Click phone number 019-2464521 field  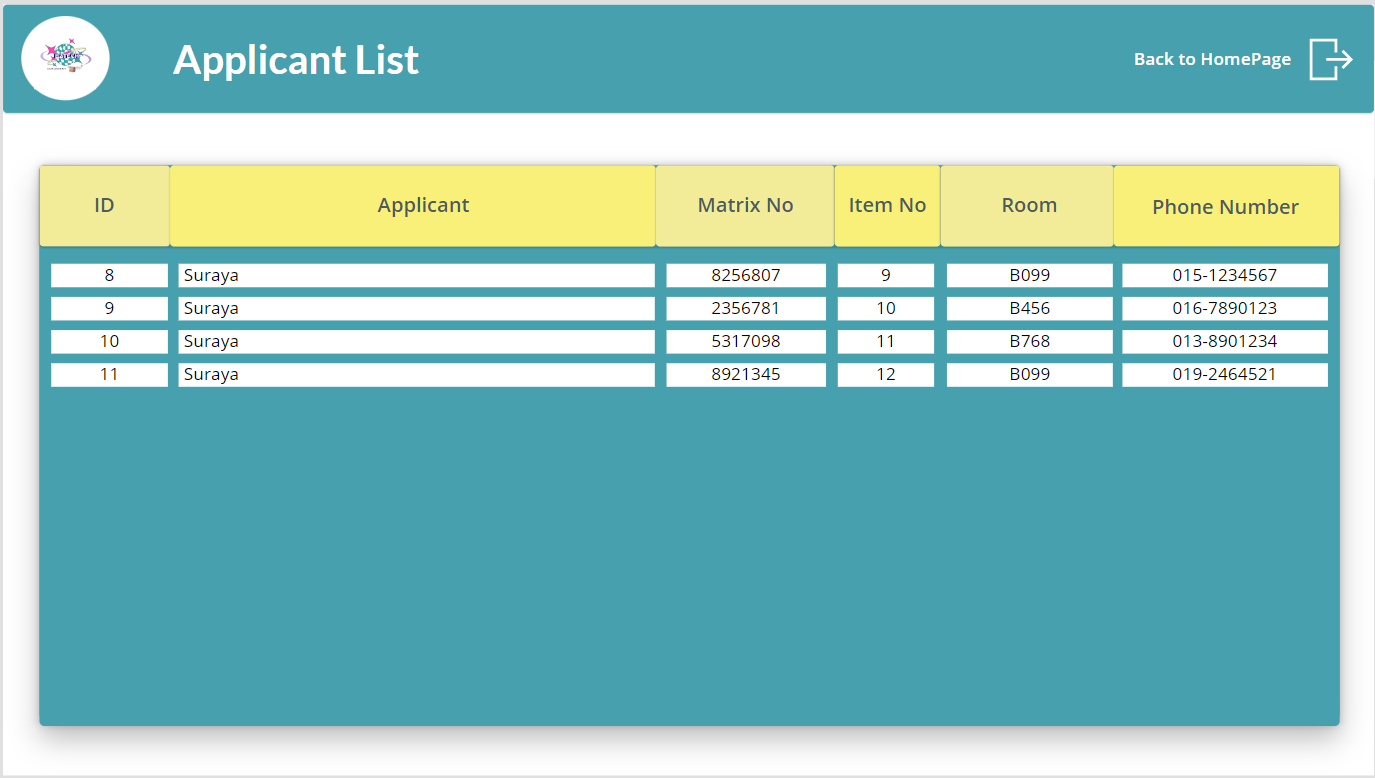click(x=1225, y=374)
